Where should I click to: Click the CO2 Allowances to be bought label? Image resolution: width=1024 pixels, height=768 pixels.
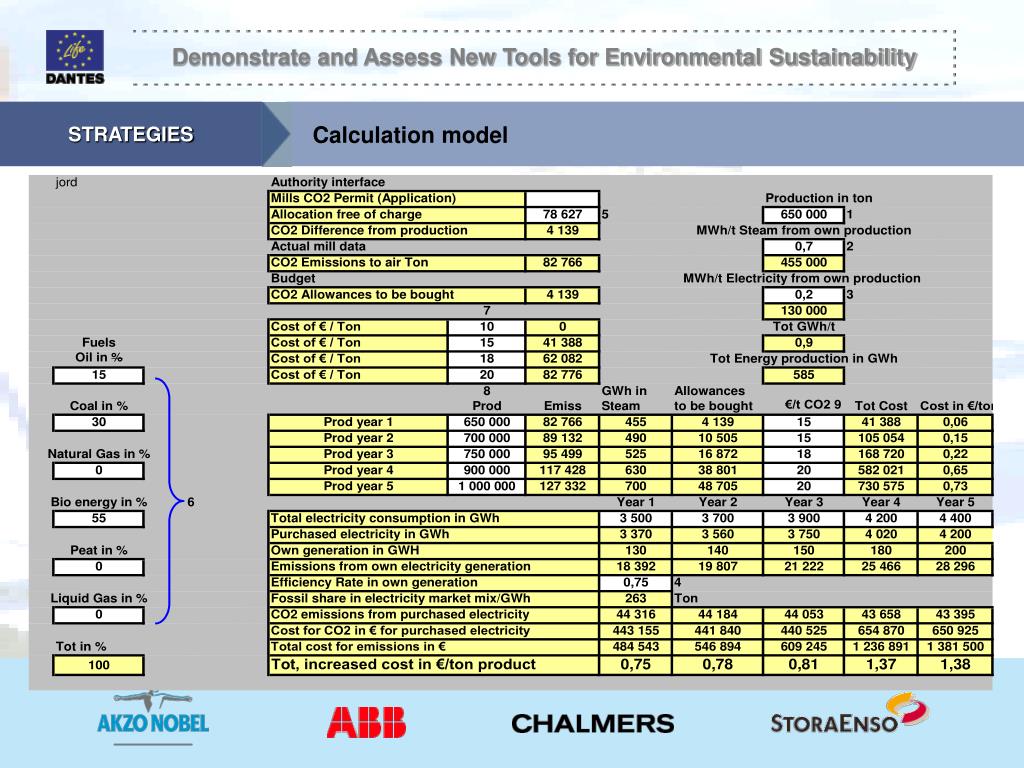pyautogui.click(x=362, y=295)
